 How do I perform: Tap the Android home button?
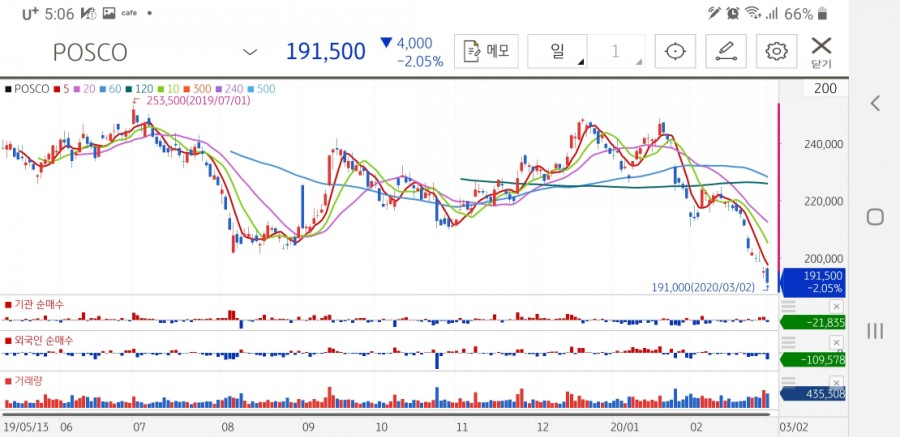tap(875, 217)
